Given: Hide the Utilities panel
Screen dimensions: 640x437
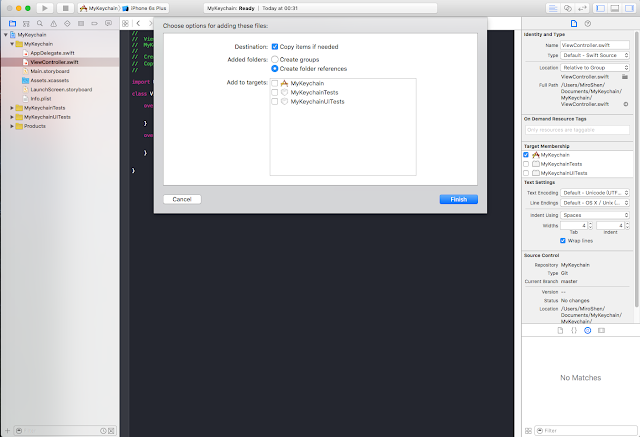Looking at the screenshot, I should (x=629, y=8).
